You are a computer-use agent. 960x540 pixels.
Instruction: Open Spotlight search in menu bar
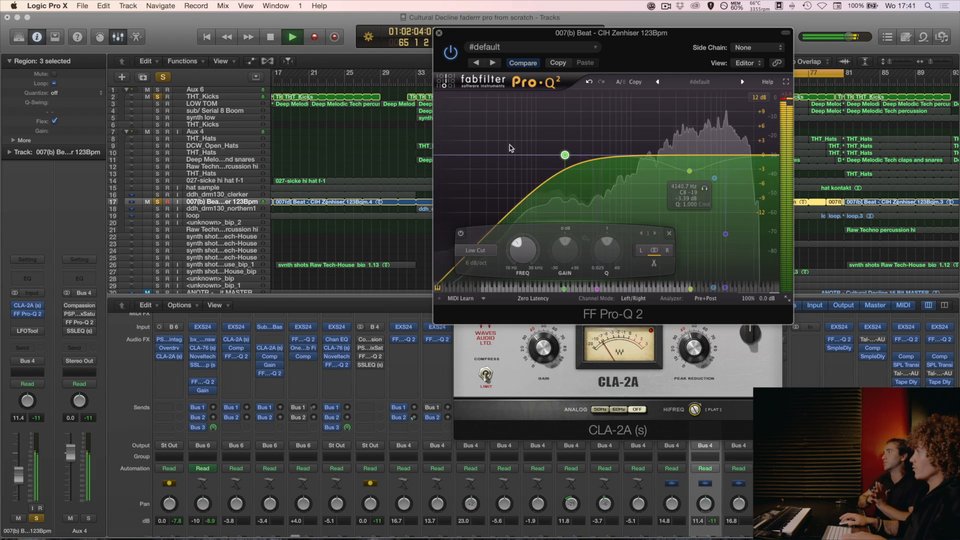928,6
